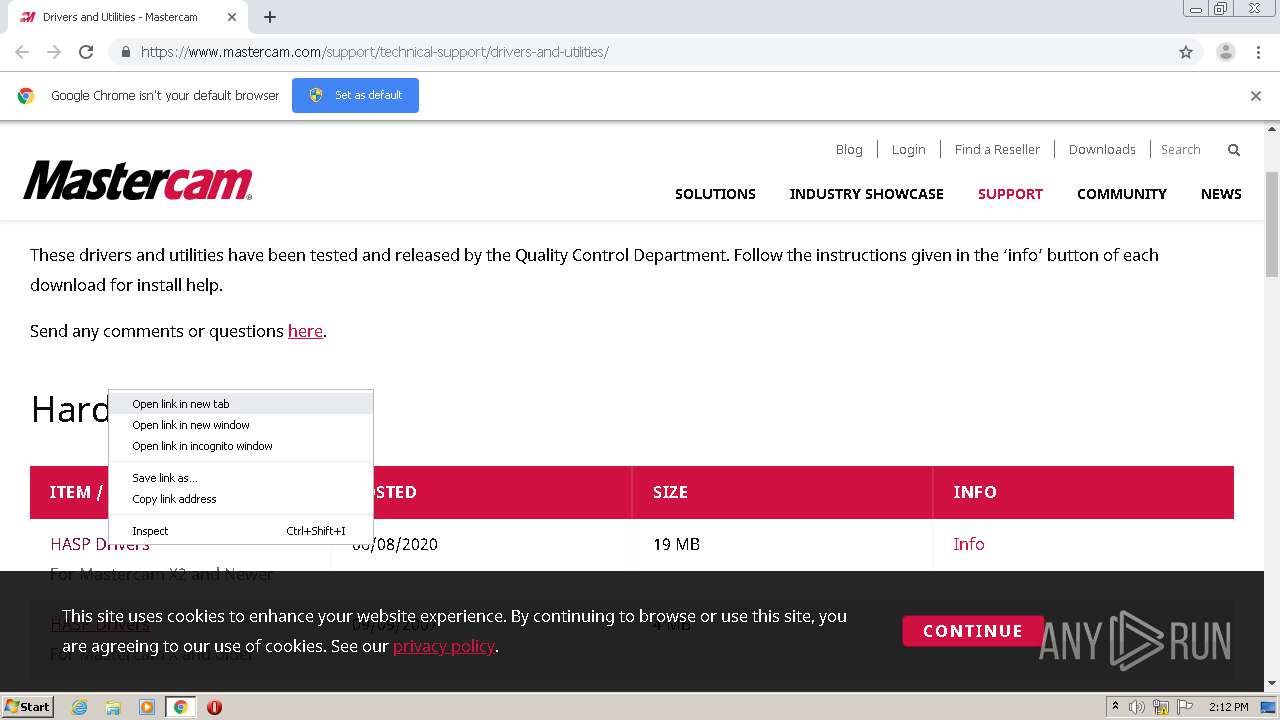
Task: Click the browser back arrow
Action: coord(22,52)
